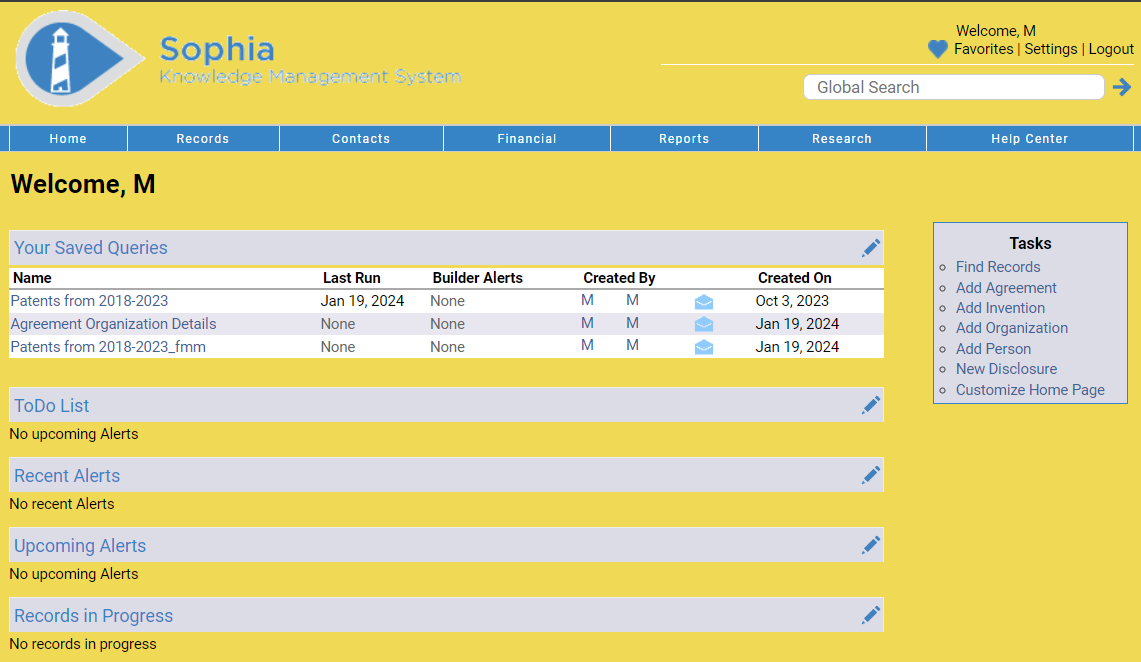The width and height of the screenshot is (1141, 662).
Task: Open the Financial menu
Action: (527, 139)
